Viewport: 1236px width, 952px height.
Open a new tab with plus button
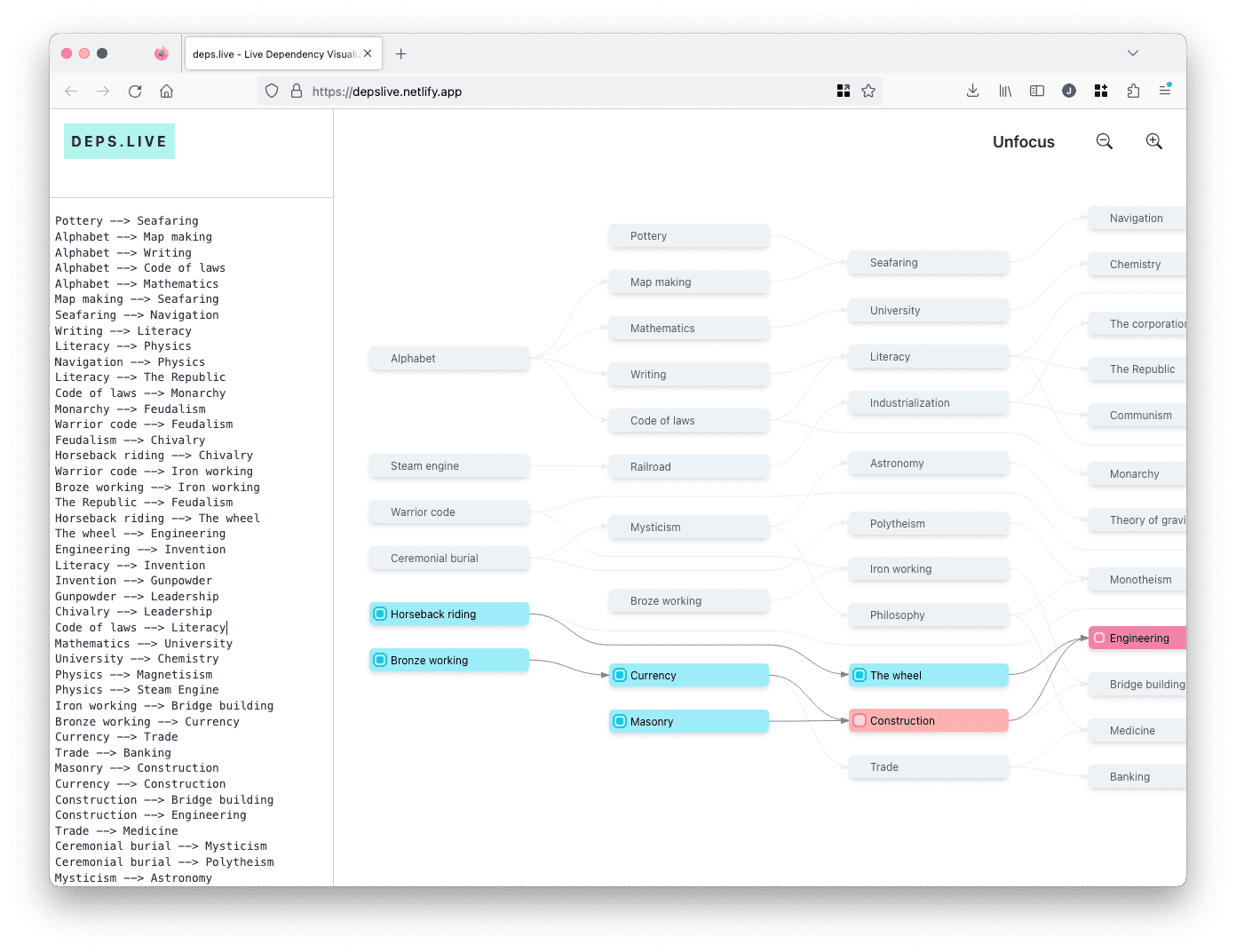pos(401,54)
